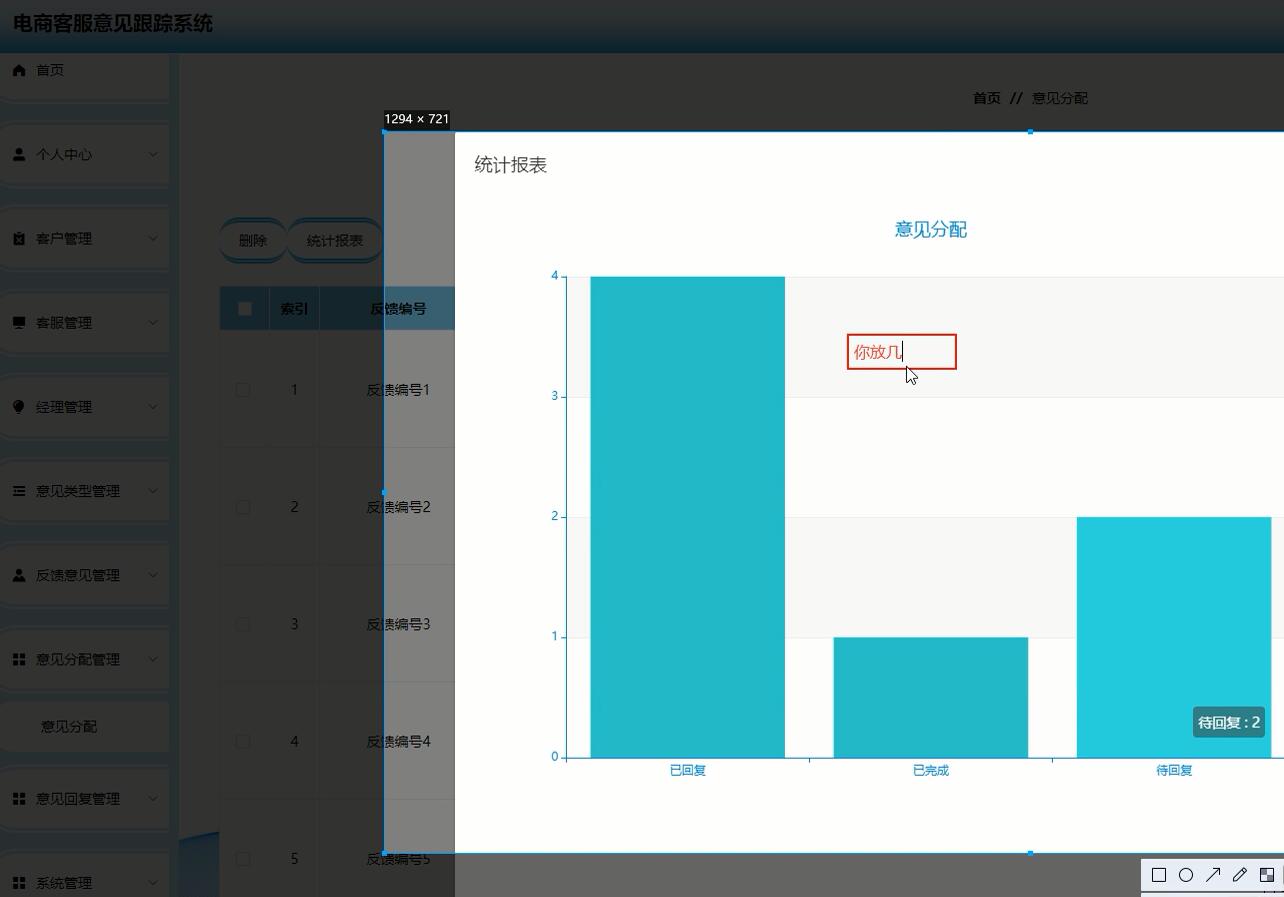
Task: Click the 已完成 x-axis label
Action: click(931, 771)
